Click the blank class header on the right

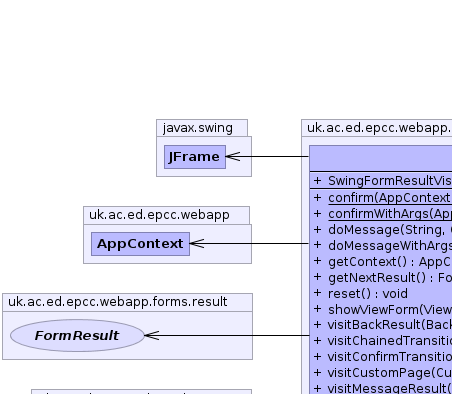(x=381, y=158)
